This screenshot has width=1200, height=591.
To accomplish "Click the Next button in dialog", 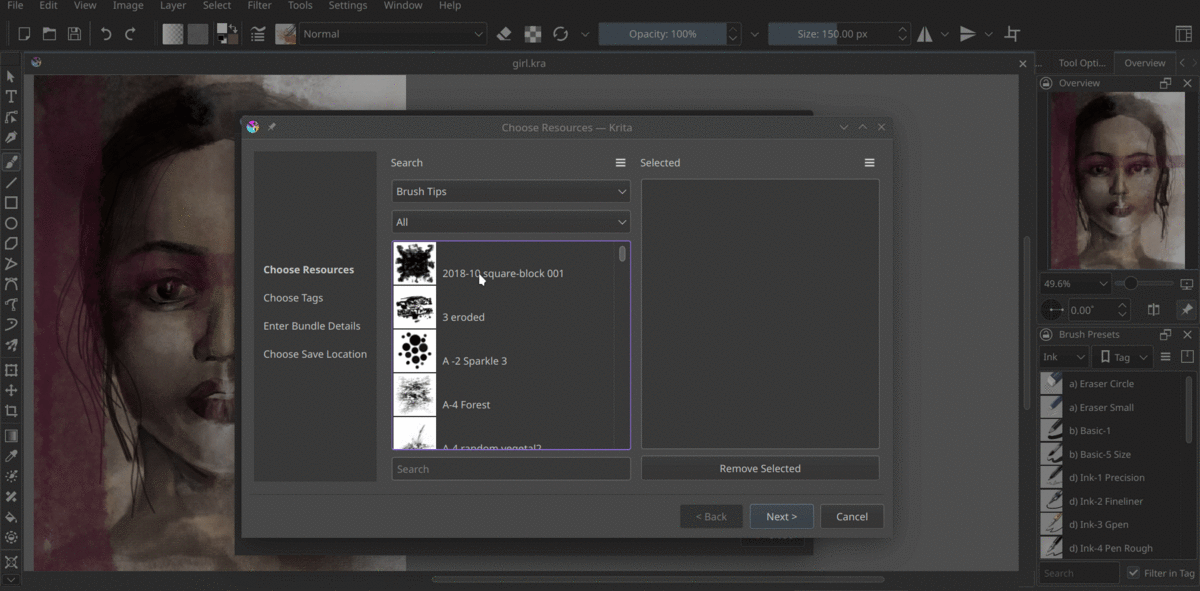I will click(x=781, y=516).
